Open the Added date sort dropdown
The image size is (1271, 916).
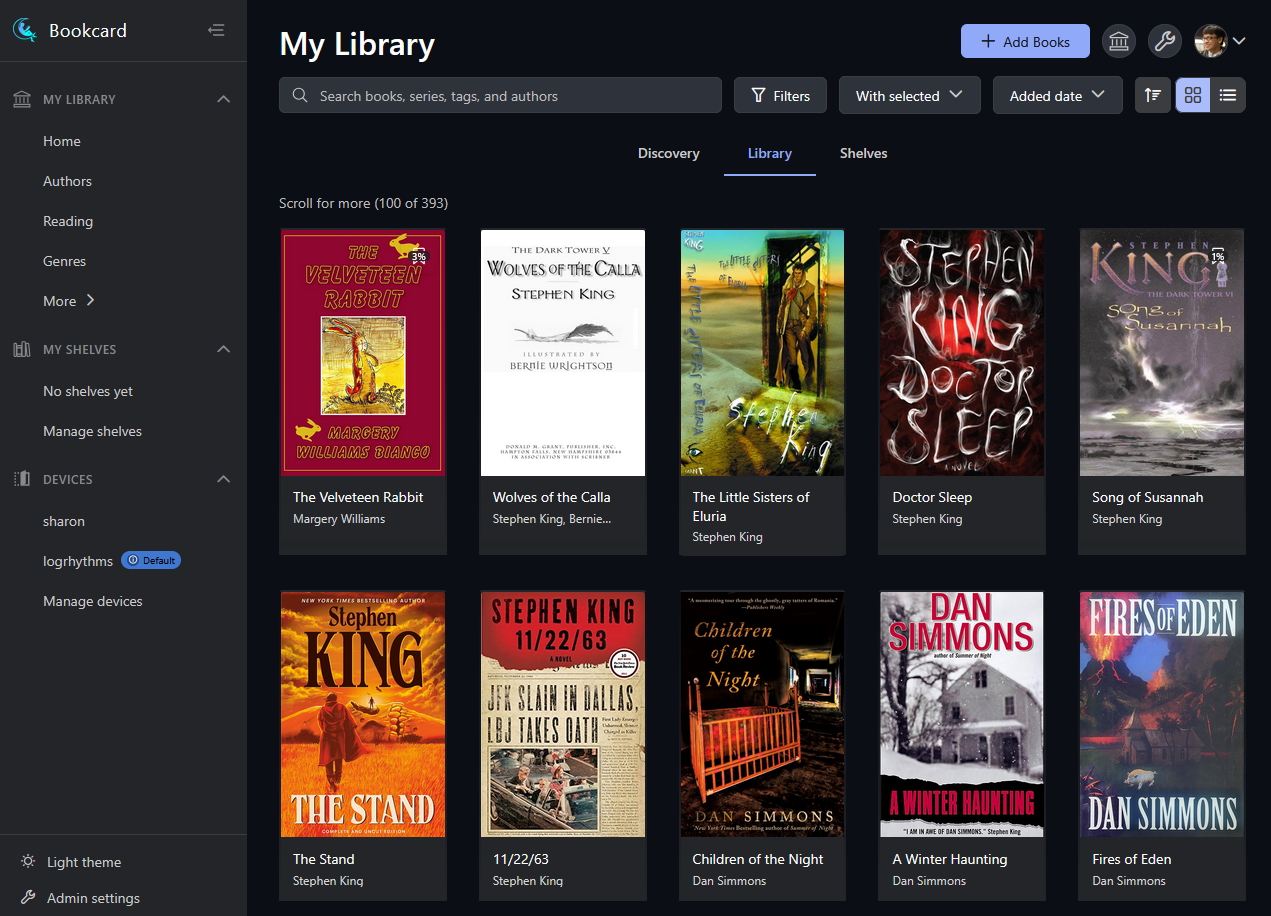click(1057, 96)
